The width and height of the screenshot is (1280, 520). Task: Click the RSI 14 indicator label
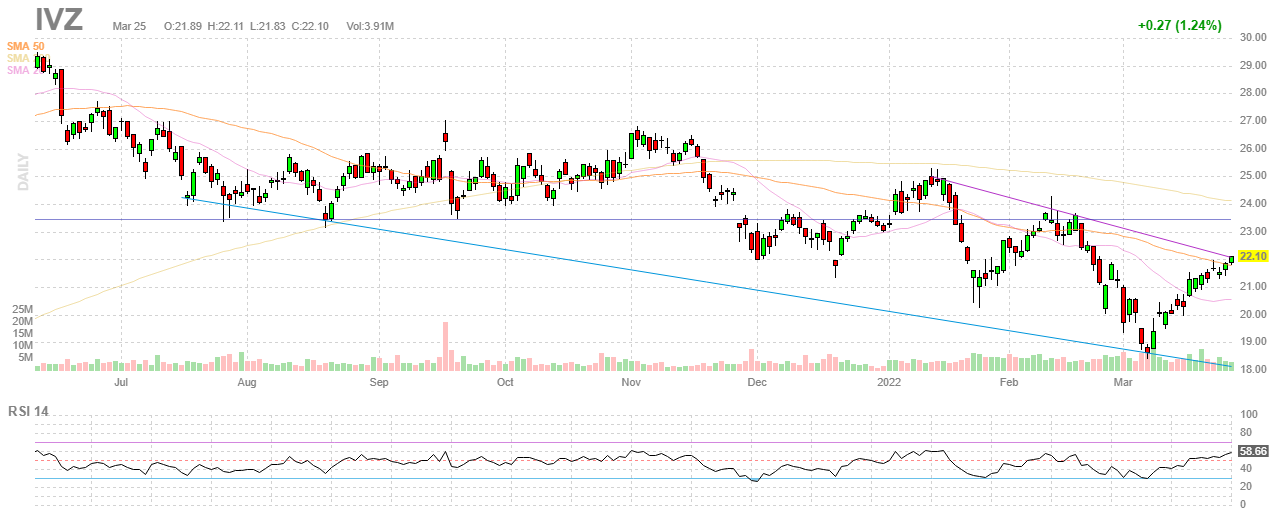[29, 411]
